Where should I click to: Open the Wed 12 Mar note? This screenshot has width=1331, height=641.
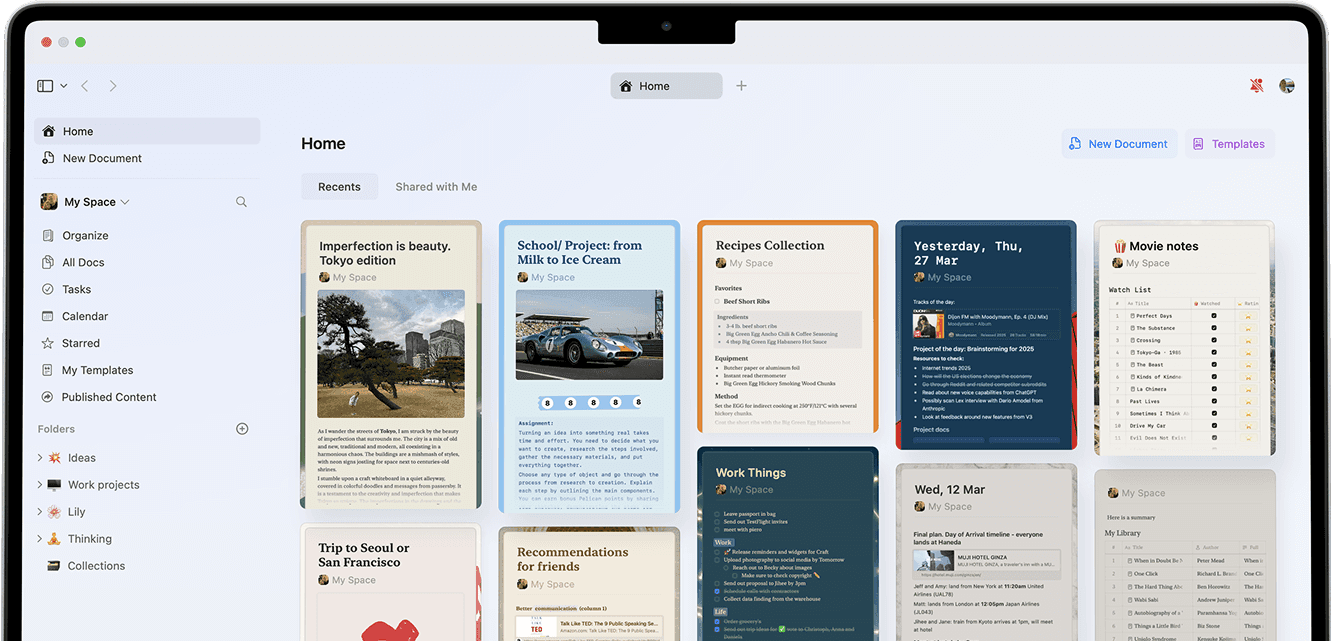985,552
